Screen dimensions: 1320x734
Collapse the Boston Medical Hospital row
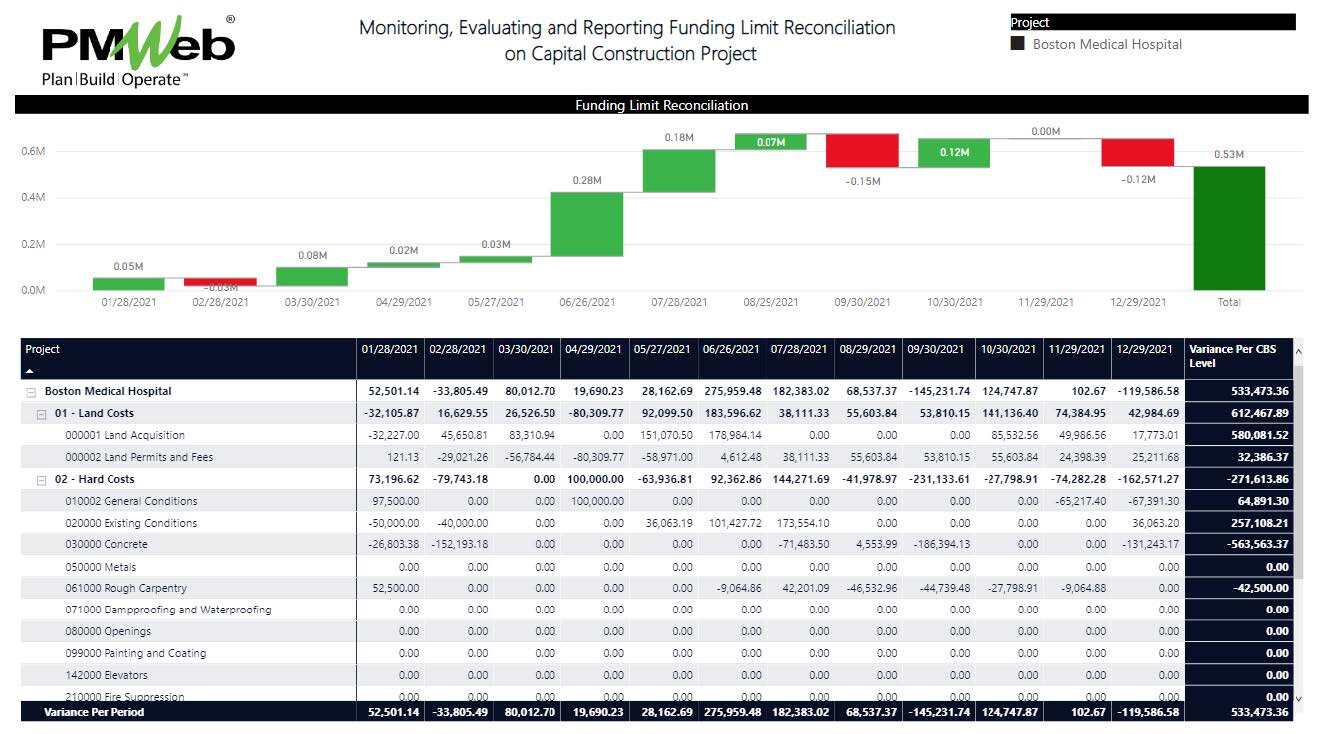coord(31,392)
